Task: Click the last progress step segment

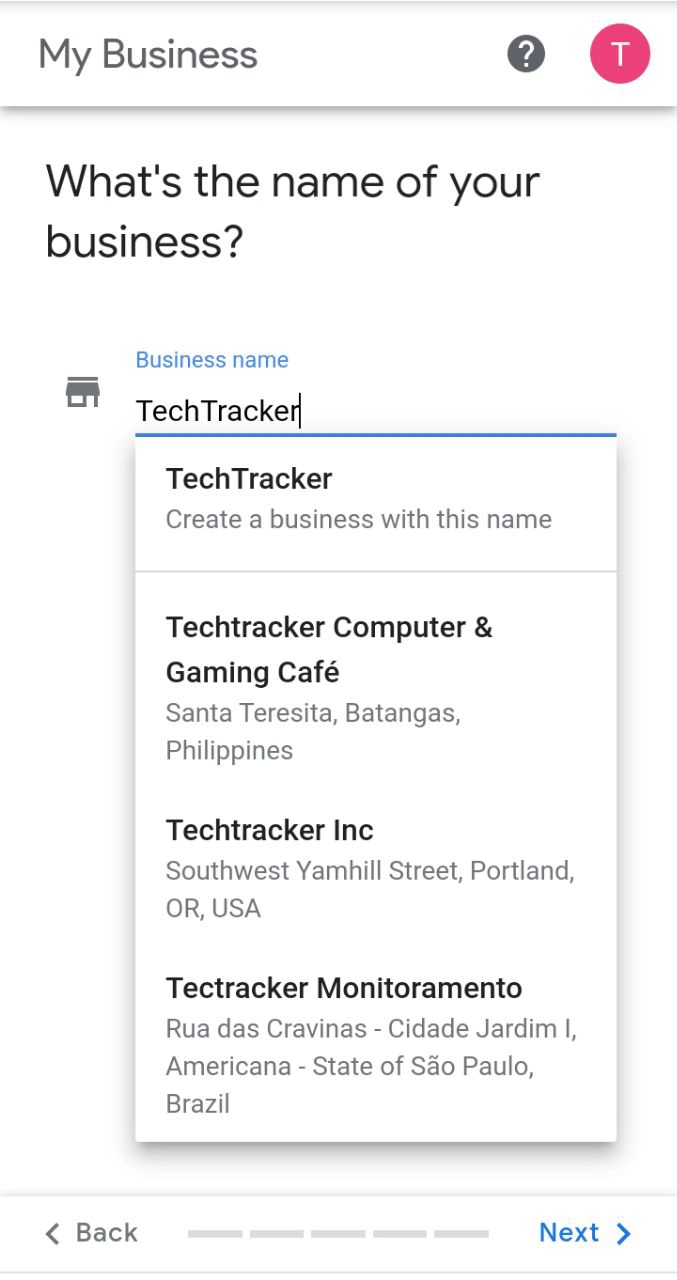Action: [461, 1234]
